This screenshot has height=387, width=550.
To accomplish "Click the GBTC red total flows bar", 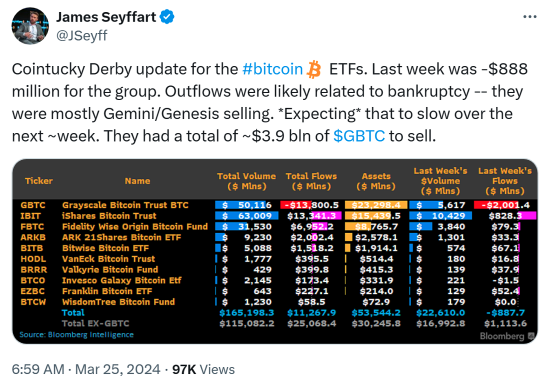I will (x=296, y=205).
